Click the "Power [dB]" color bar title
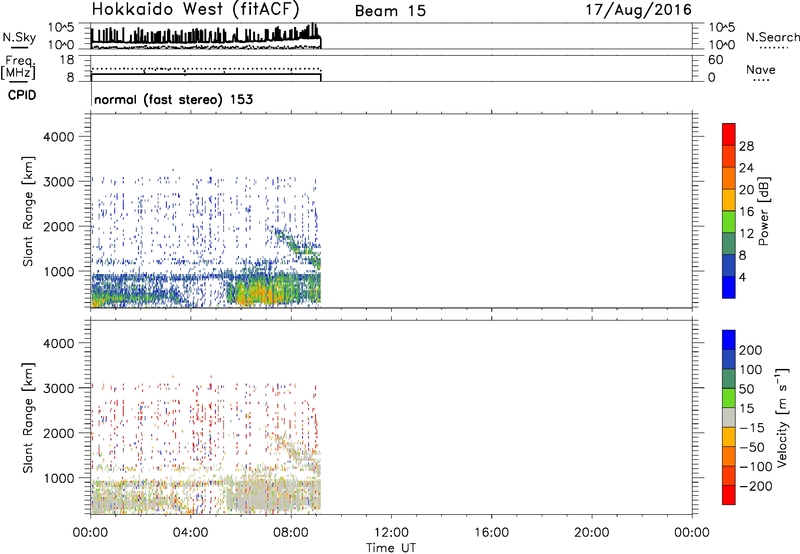Screen dimensions: 800x554 (x=764, y=211)
